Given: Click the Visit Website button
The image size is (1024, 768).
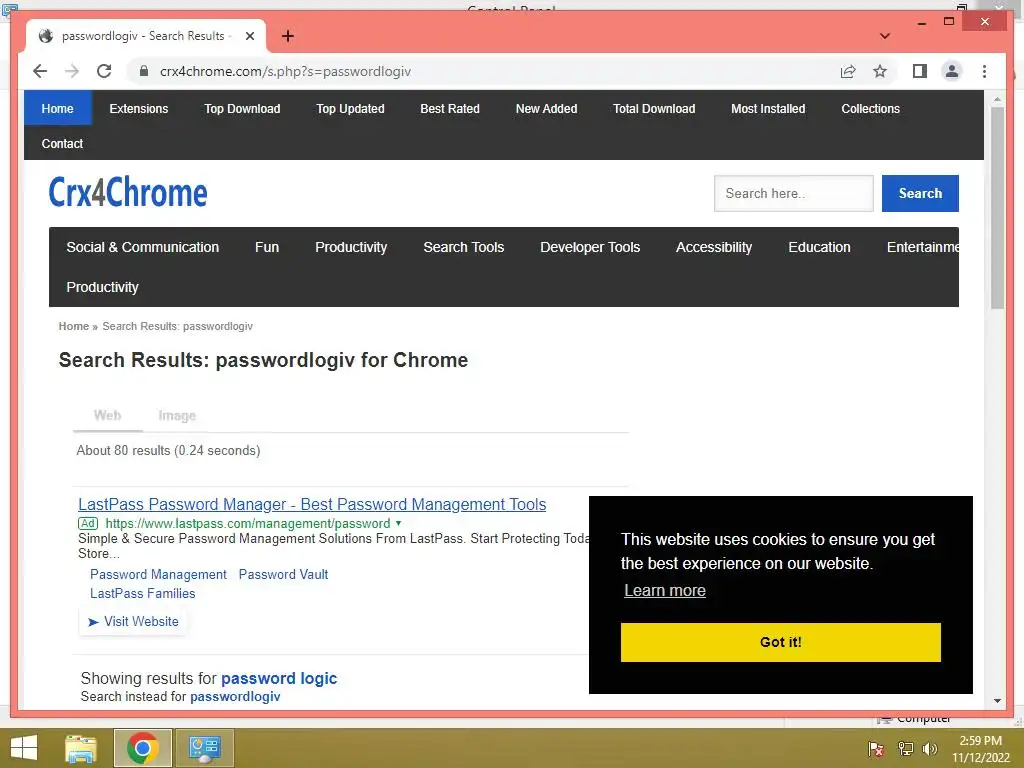Looking at the screenshot, I should (133, 621).
